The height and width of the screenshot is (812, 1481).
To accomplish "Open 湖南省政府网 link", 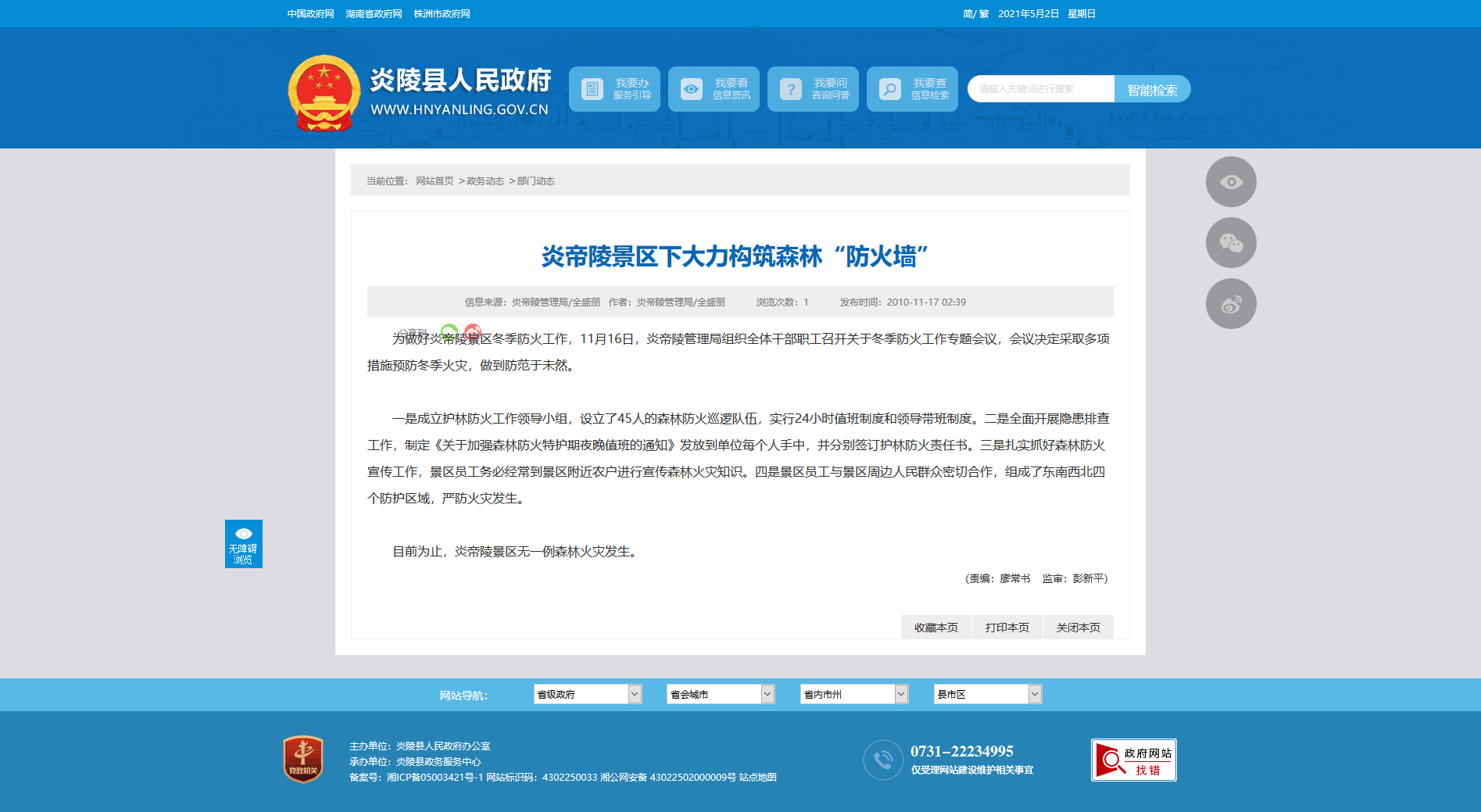I will pos(374,14).
